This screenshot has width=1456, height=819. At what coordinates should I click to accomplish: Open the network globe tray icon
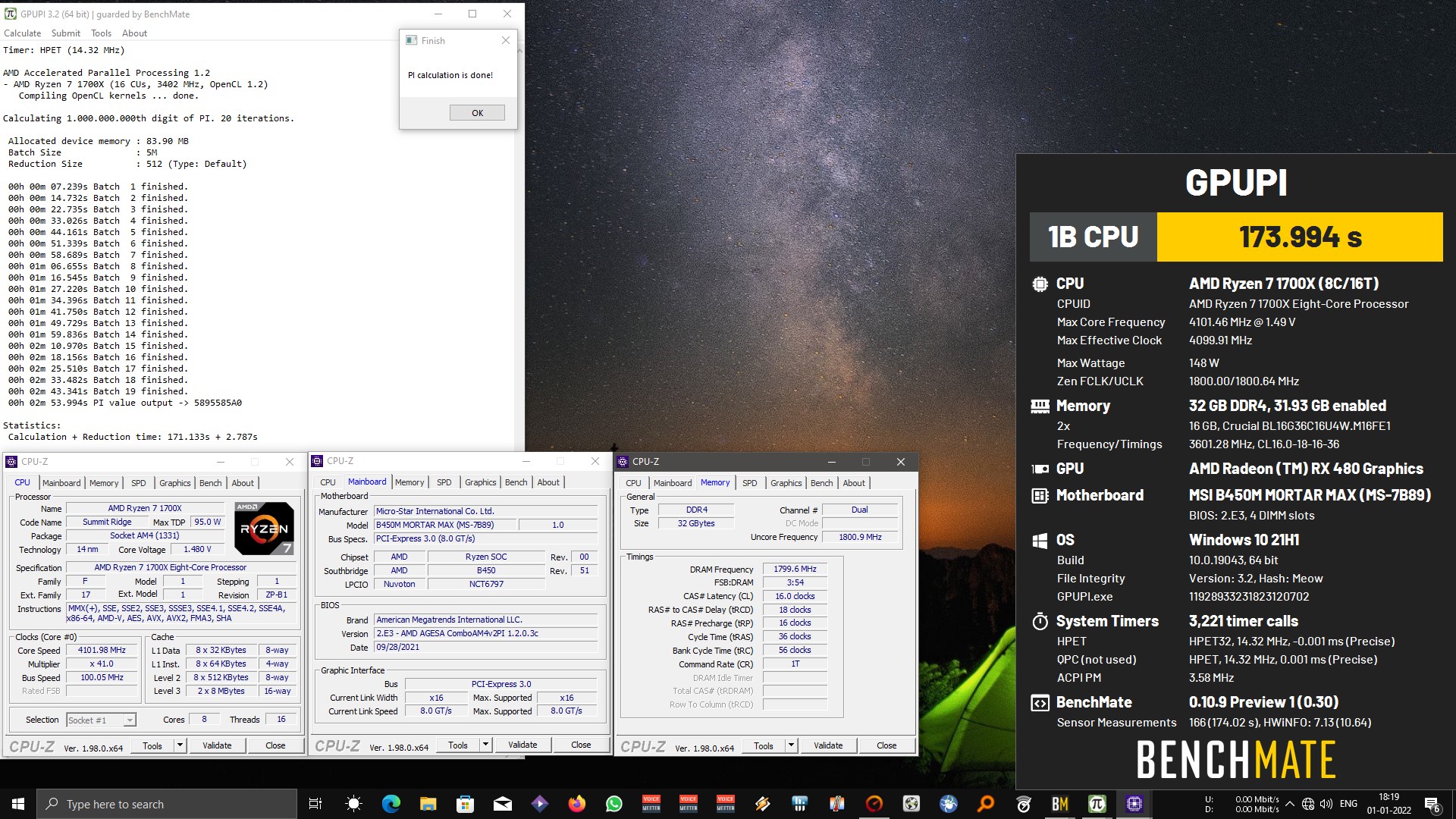pos(1308,804)
